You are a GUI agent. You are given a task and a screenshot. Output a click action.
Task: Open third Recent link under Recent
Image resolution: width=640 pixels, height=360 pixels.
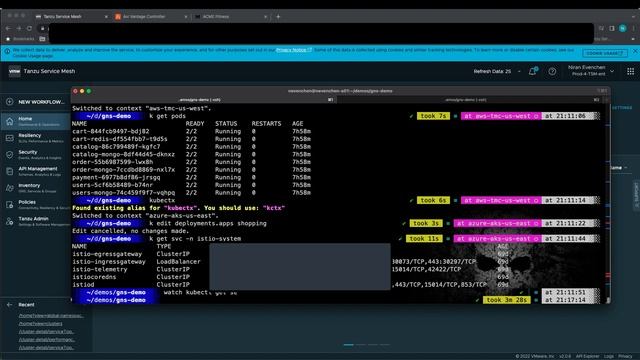click(x=46, y=332)
